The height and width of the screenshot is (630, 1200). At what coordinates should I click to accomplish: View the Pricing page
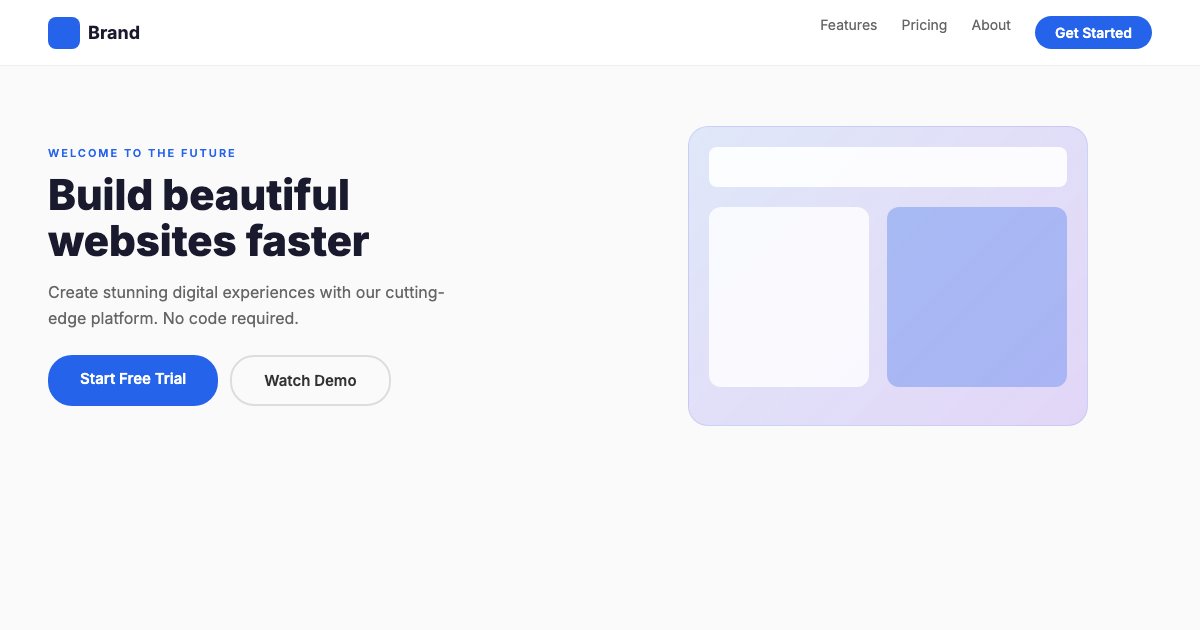tap(924, 25)
